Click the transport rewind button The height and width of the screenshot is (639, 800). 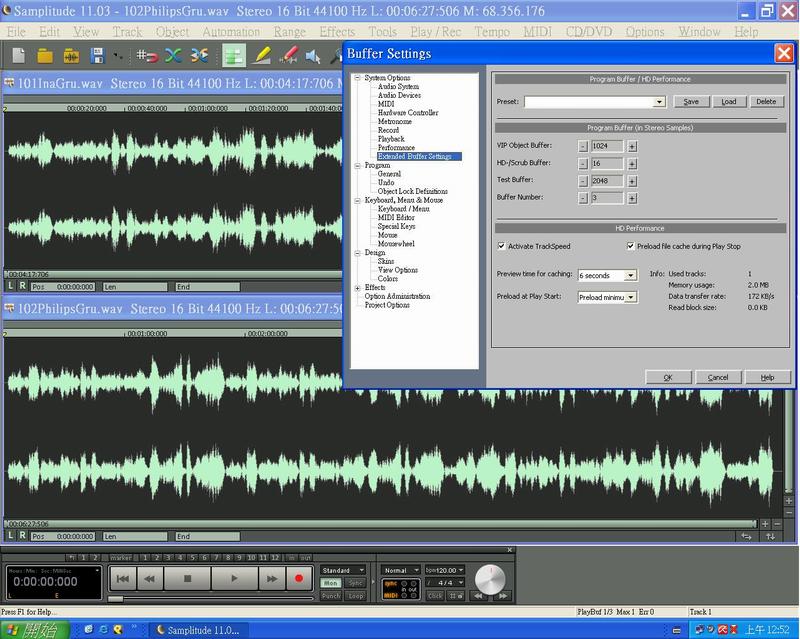[x=149, y=578]
